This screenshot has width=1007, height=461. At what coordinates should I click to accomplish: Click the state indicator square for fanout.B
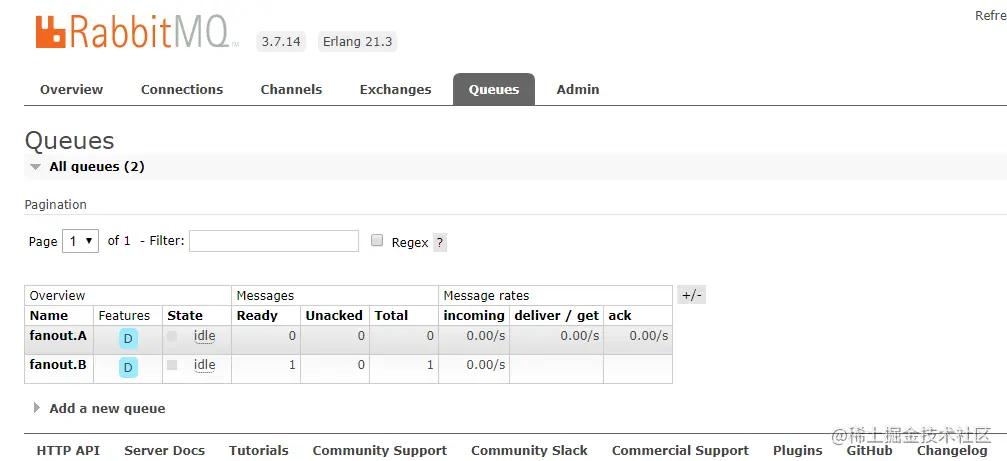click(172, 365)
